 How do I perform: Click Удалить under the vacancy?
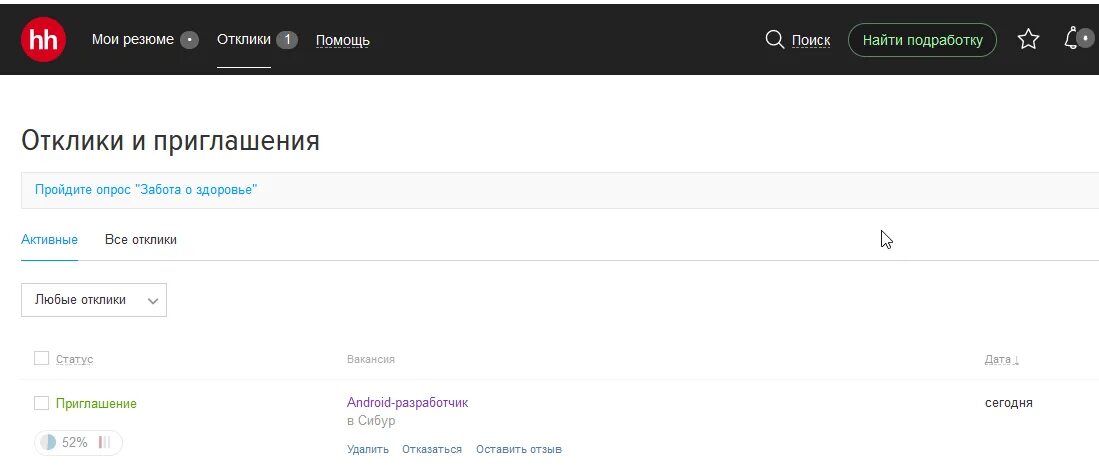(x=368, y=449)
